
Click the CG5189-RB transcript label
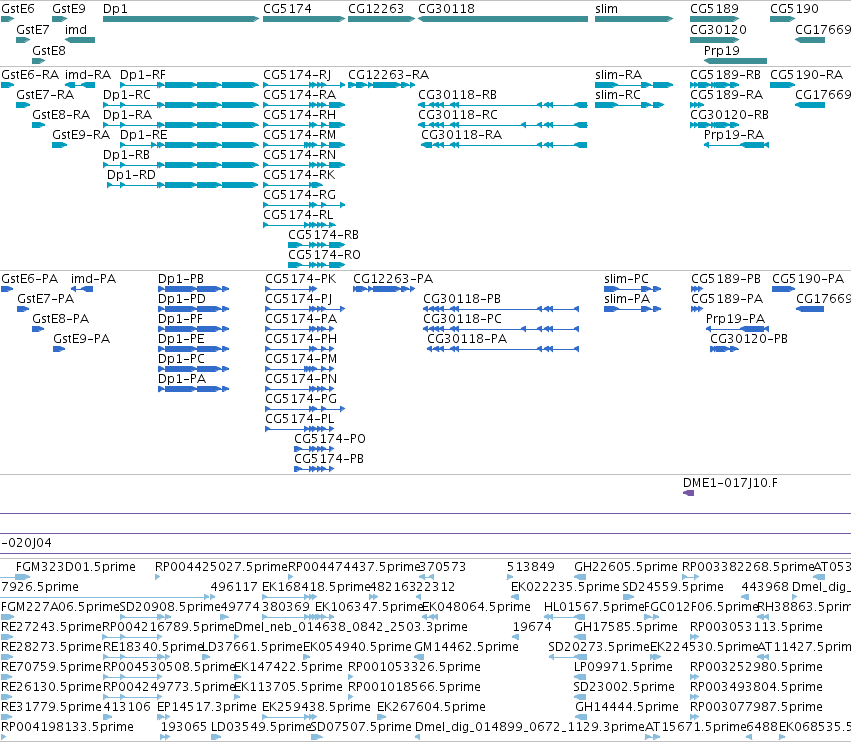pos(725,74)
